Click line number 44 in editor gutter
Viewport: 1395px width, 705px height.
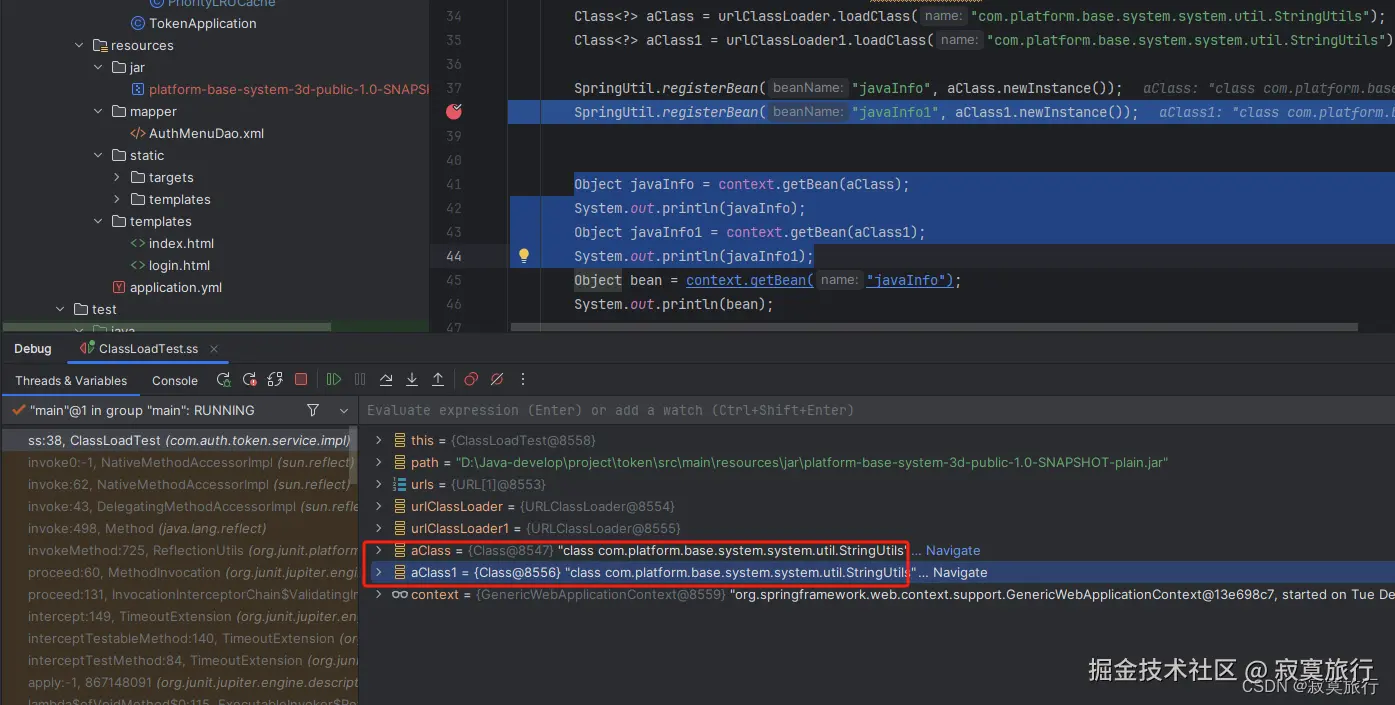coord(453,256)
